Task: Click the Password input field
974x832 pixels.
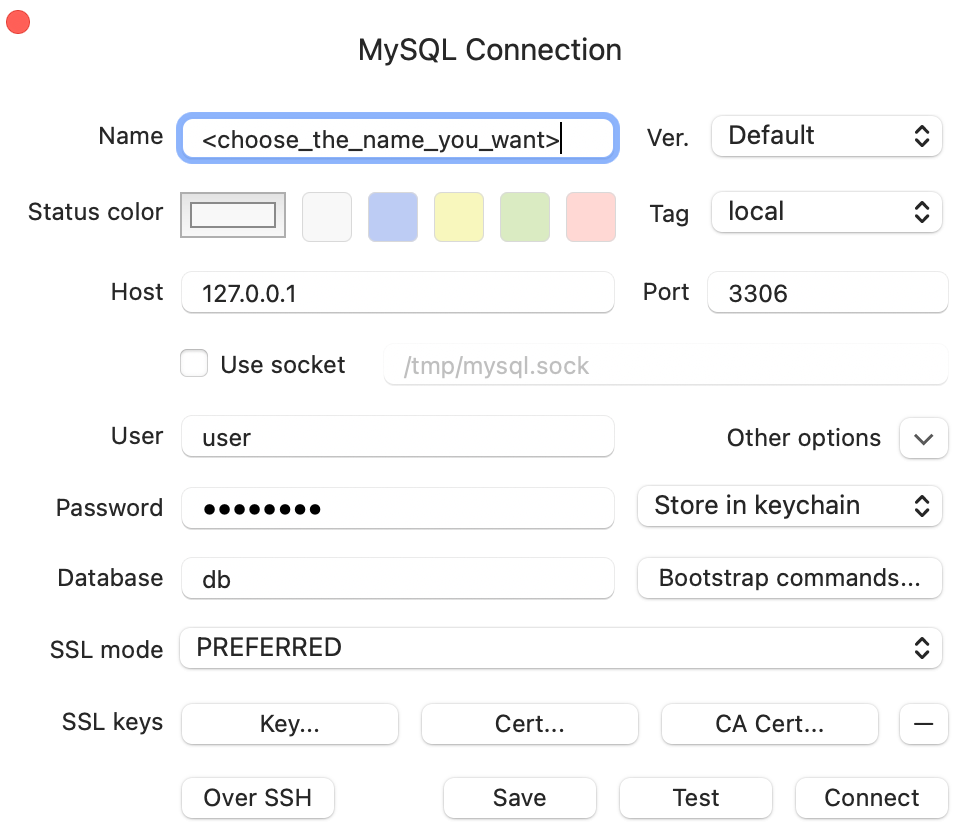Action: [x=398, y=508]
